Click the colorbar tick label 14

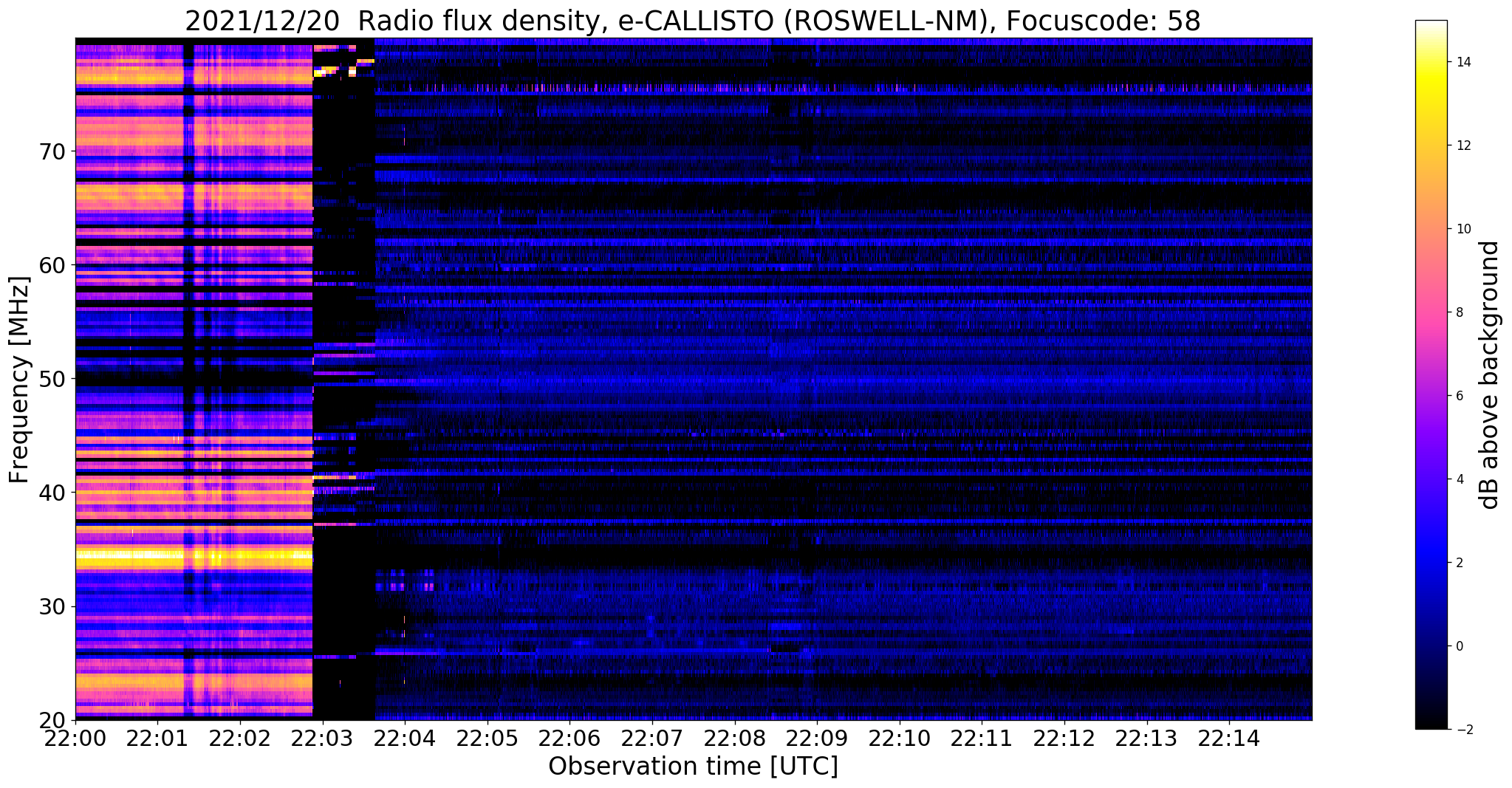pyautogui.click(x=1463, y=62)
